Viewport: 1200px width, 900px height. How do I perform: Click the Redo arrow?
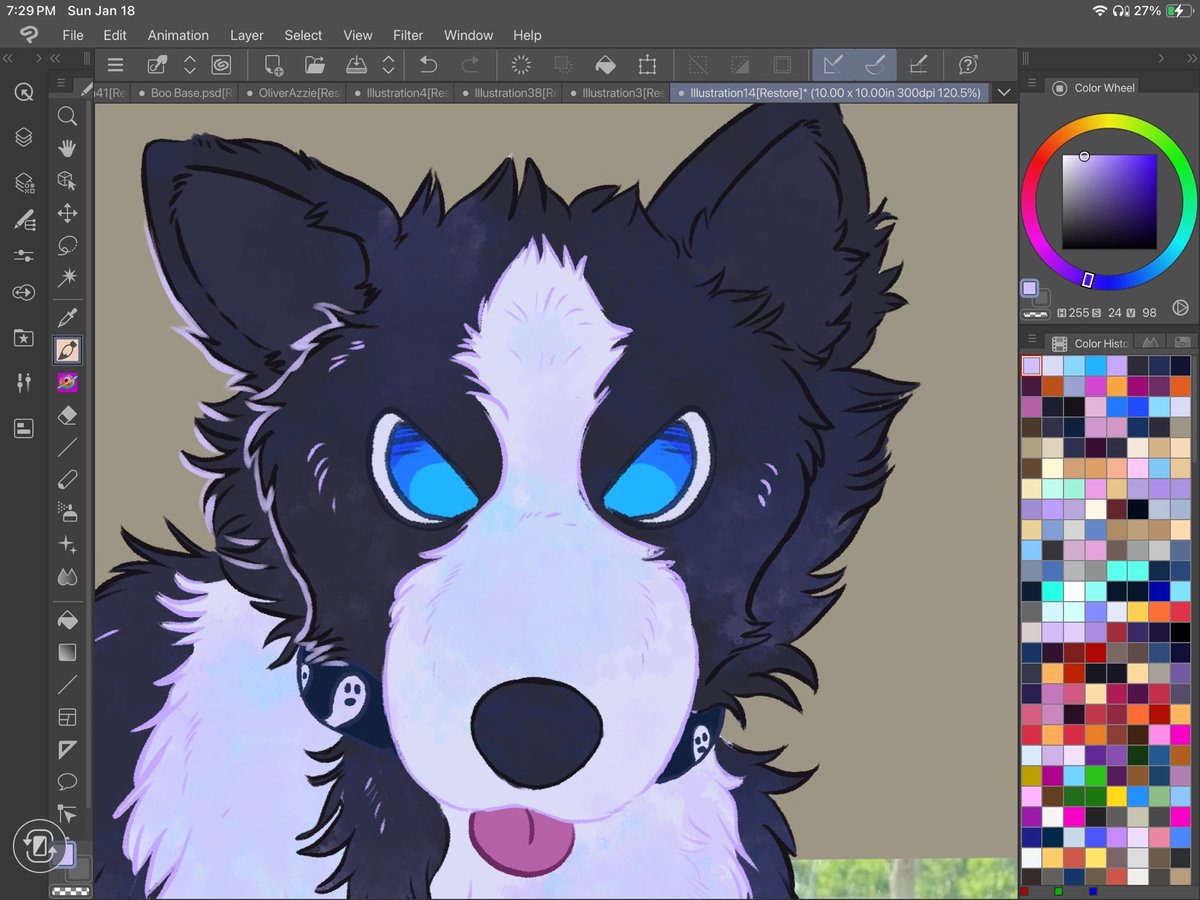click(x=469, y=65)
